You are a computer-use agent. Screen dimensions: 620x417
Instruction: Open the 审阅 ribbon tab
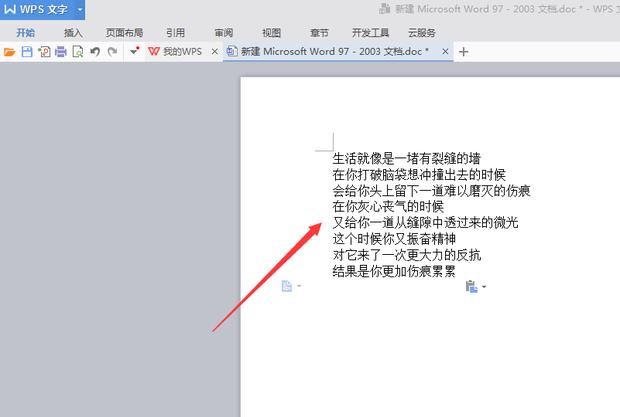223,32
